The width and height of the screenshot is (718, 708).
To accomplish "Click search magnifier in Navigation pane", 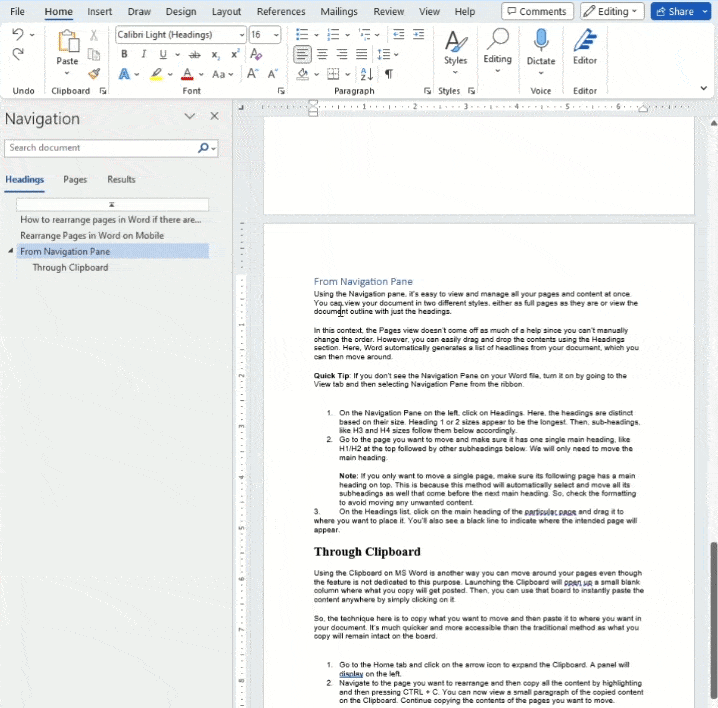I will [x=203, y=147].
